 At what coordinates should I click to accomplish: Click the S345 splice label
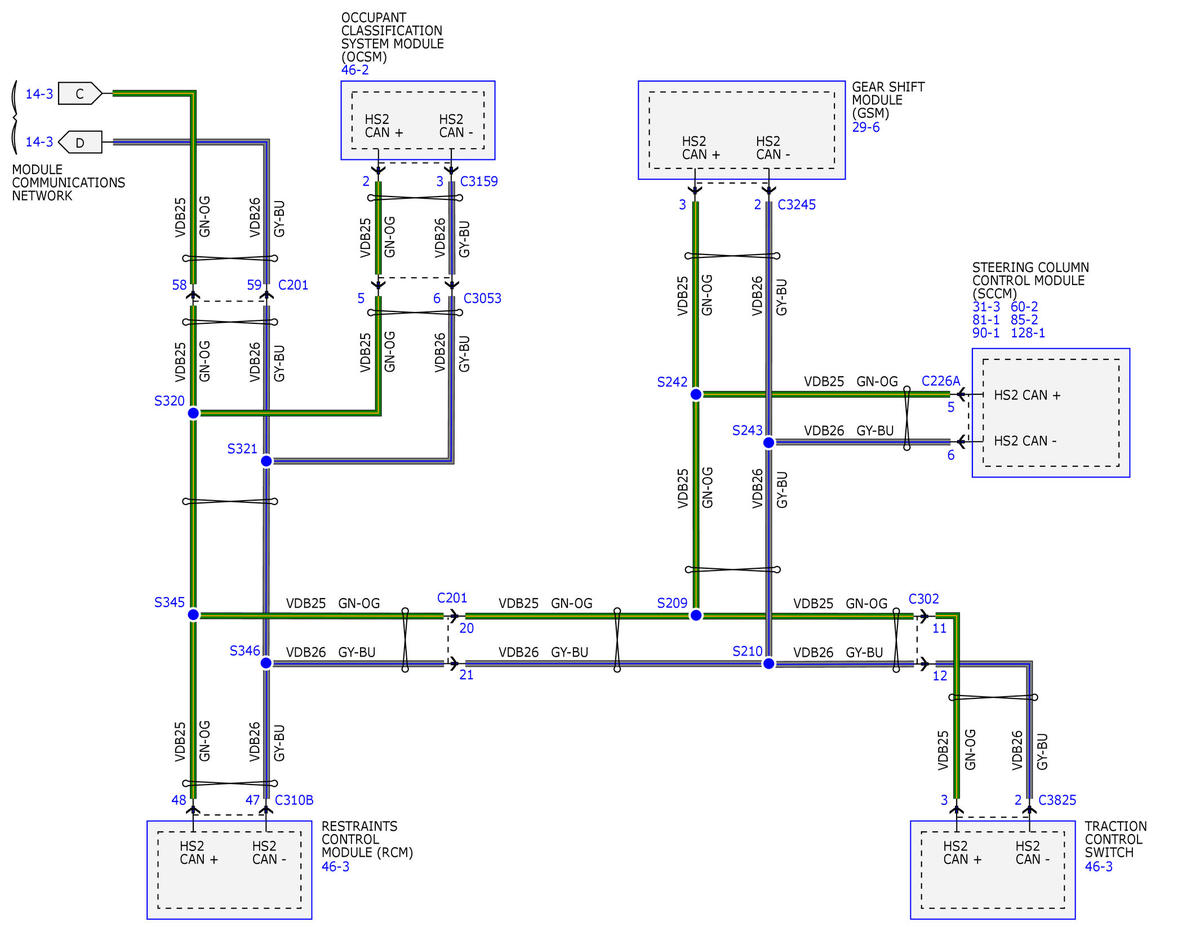tap(169, 602)
